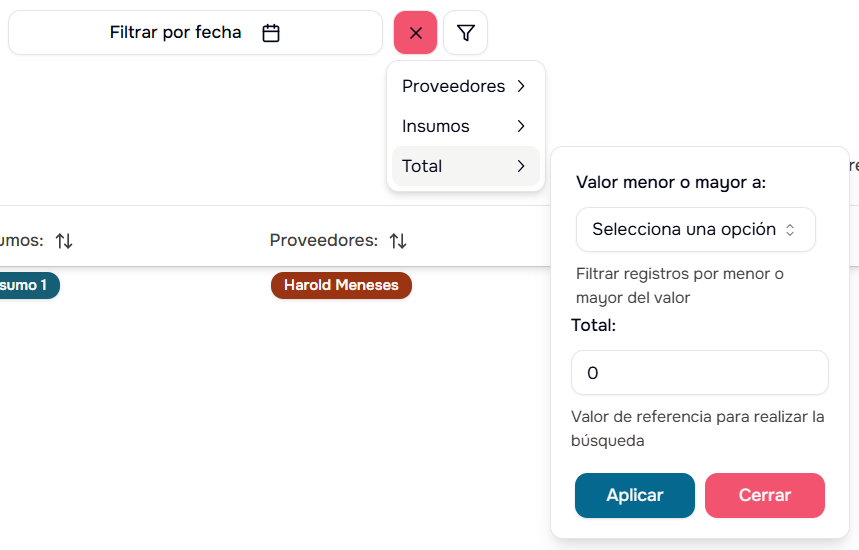
Task: Select the Proveedores filter menu item
Action: pos(453,86)
